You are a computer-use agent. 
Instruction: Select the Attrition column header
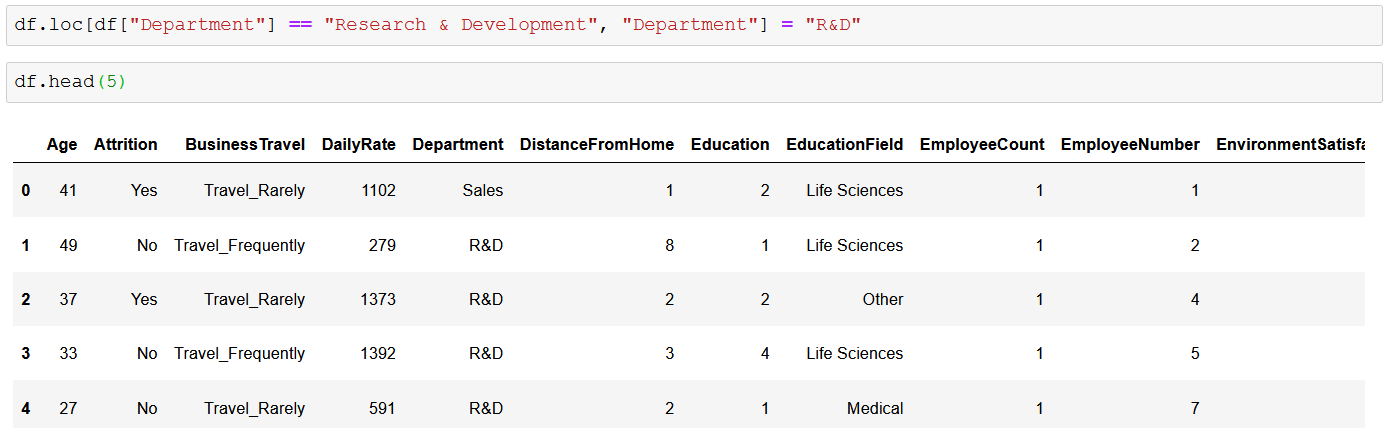click(126, 144)
